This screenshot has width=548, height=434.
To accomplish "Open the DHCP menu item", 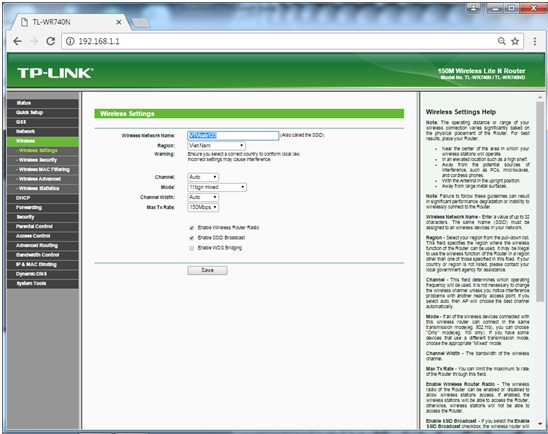I will click(x=43, y=198).
